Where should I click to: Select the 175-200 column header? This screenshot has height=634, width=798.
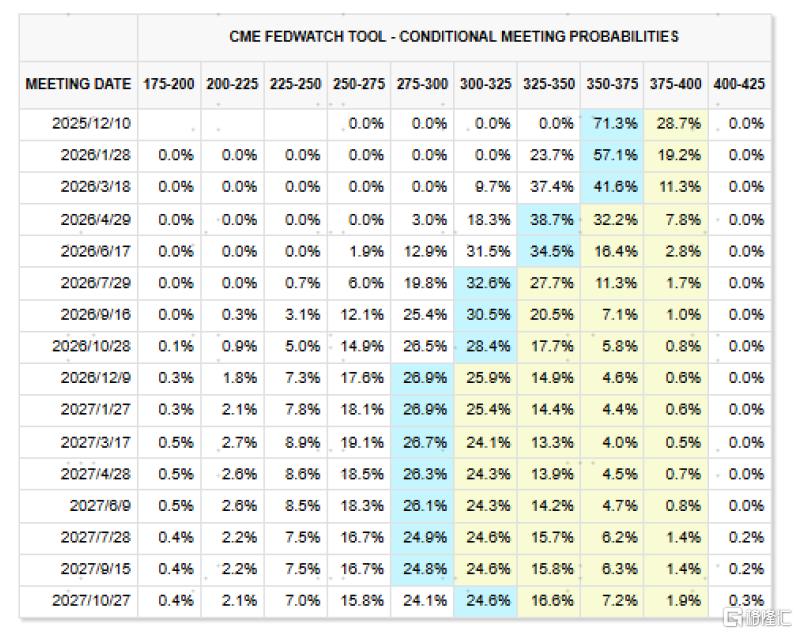[x=169, y=84]
